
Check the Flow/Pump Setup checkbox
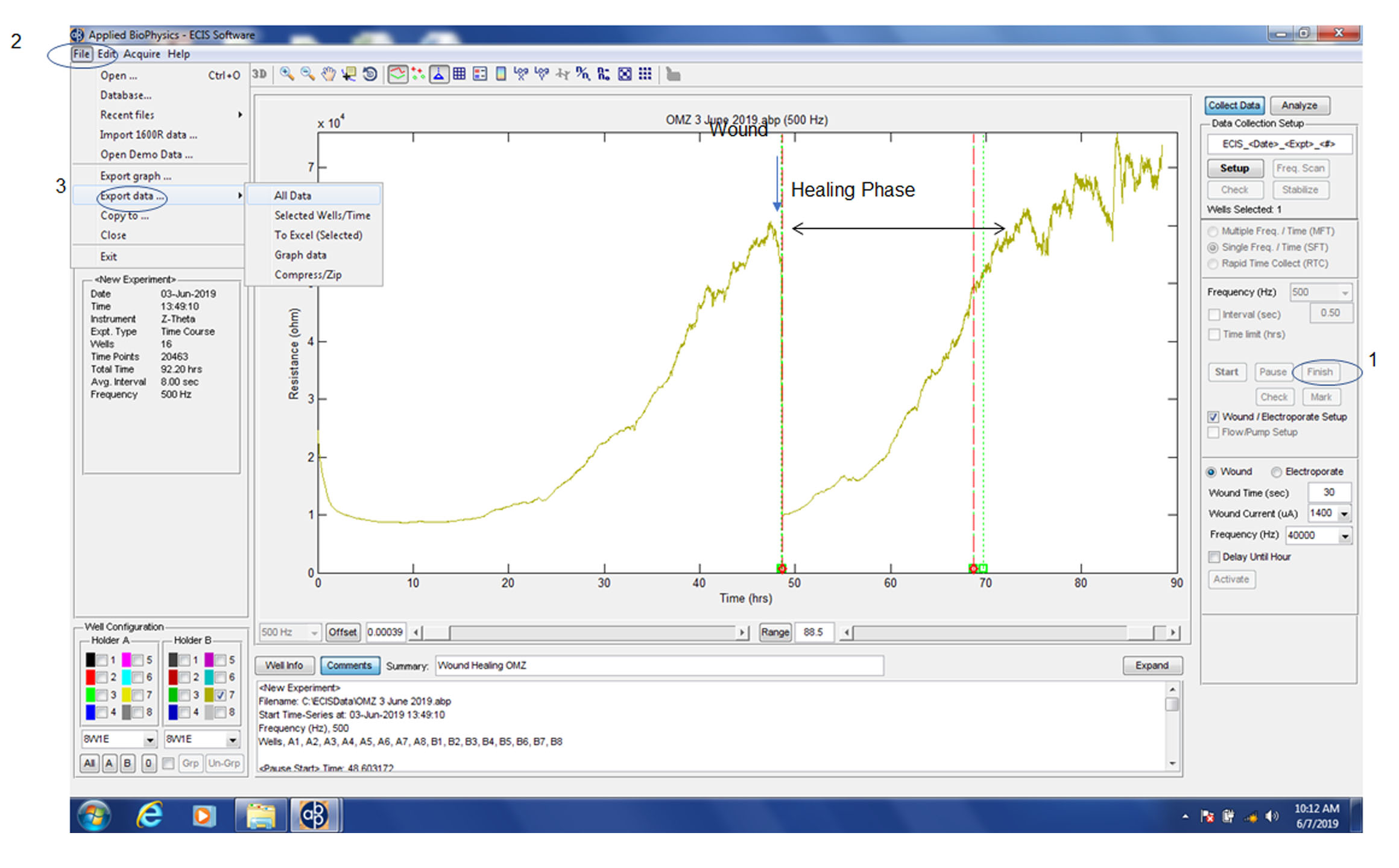1213,432
